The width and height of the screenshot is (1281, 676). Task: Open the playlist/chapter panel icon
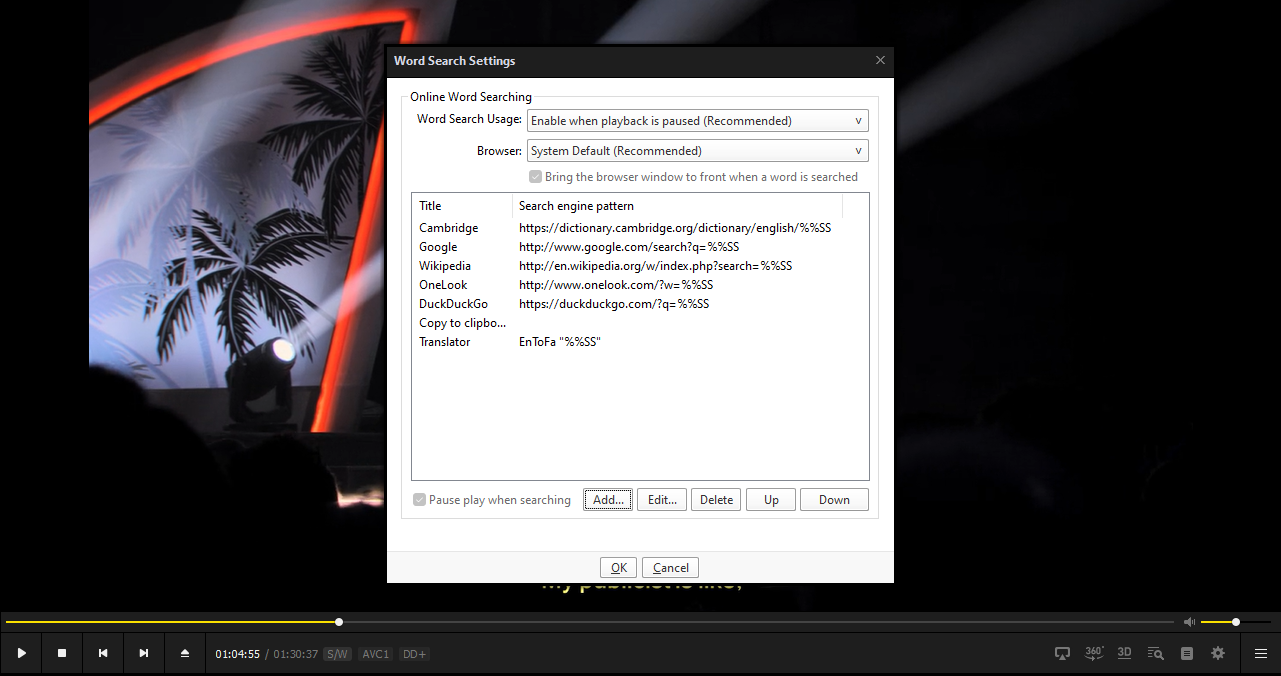click(1187, 653)
